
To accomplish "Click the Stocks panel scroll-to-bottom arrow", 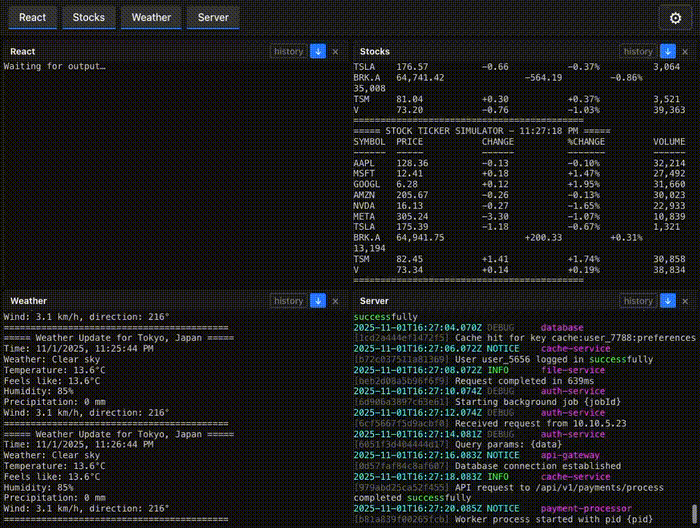I will click(667, 51).
